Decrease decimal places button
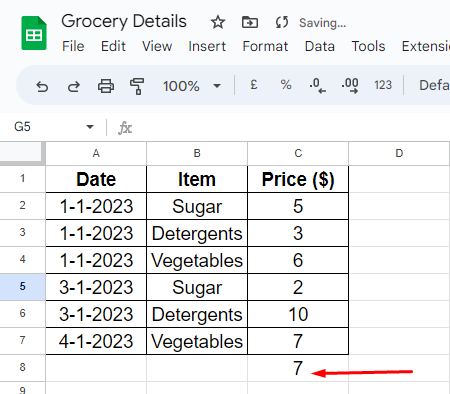Viewport: 450px width, 394px height. pyautogui.click(x=318, y=85)
